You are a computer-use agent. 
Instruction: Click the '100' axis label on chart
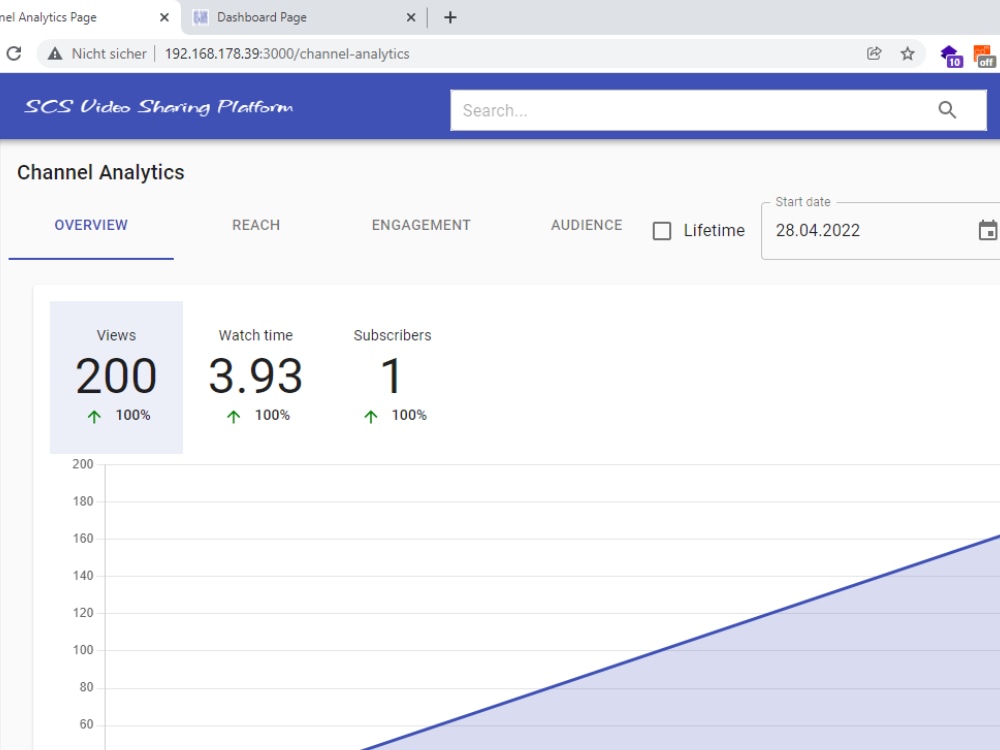(83, 650)
